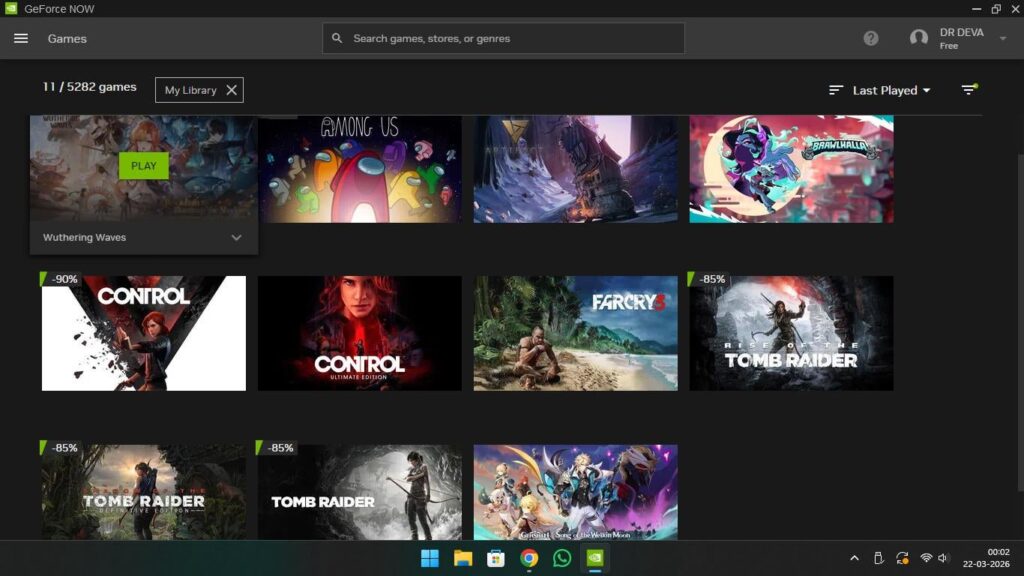Click the green PLAY button

point(144,166)
